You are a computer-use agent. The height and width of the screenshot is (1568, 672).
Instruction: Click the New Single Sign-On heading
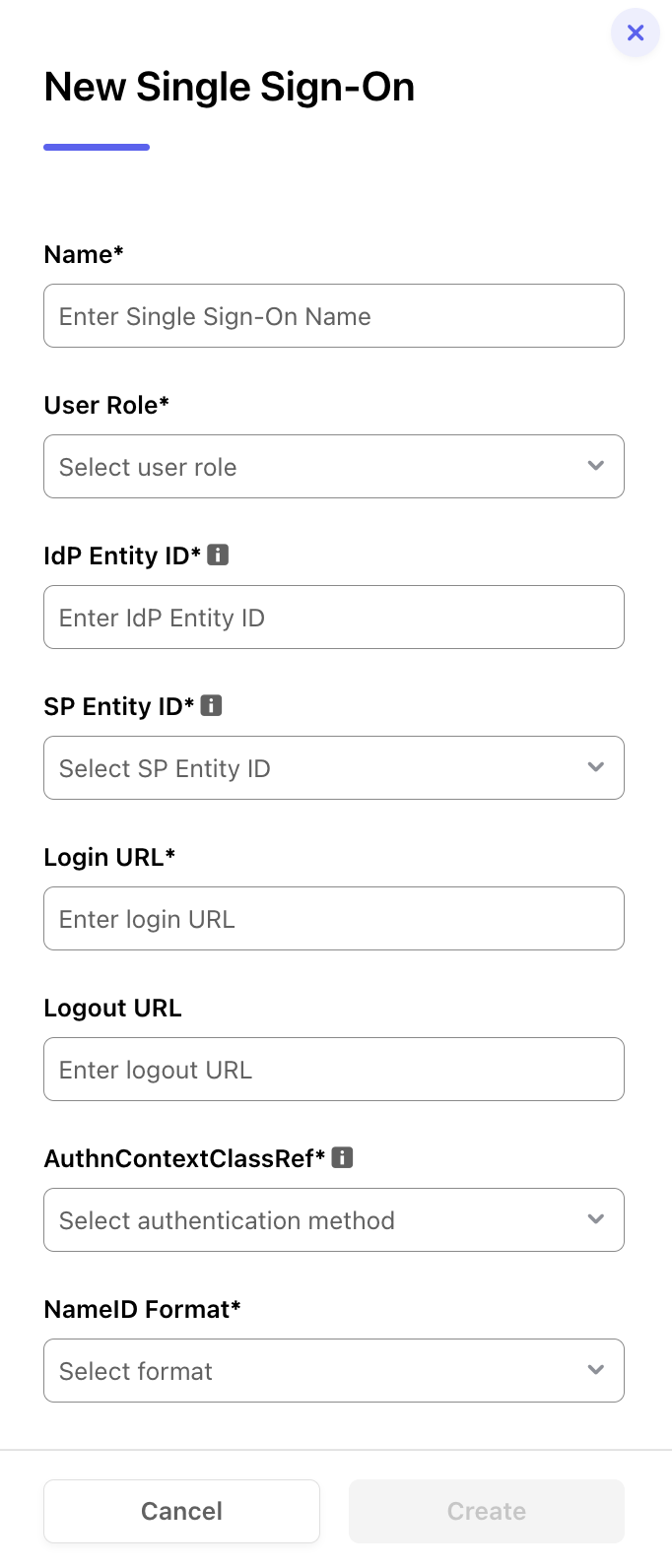[x=230, y=87]
